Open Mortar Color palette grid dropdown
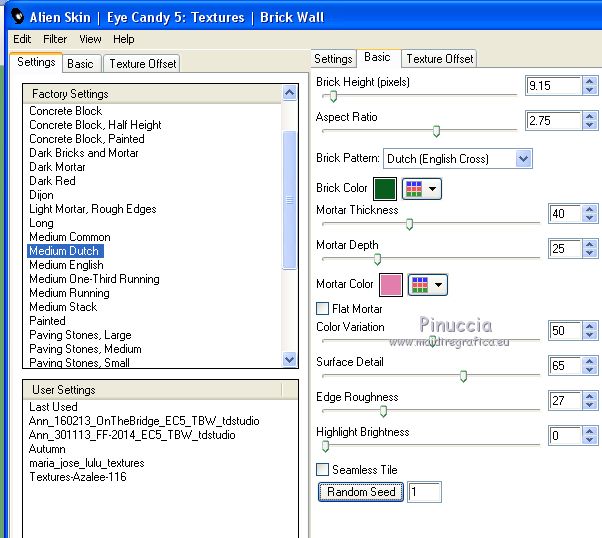This screenshot has width=602, height=538. pos(428,285)
